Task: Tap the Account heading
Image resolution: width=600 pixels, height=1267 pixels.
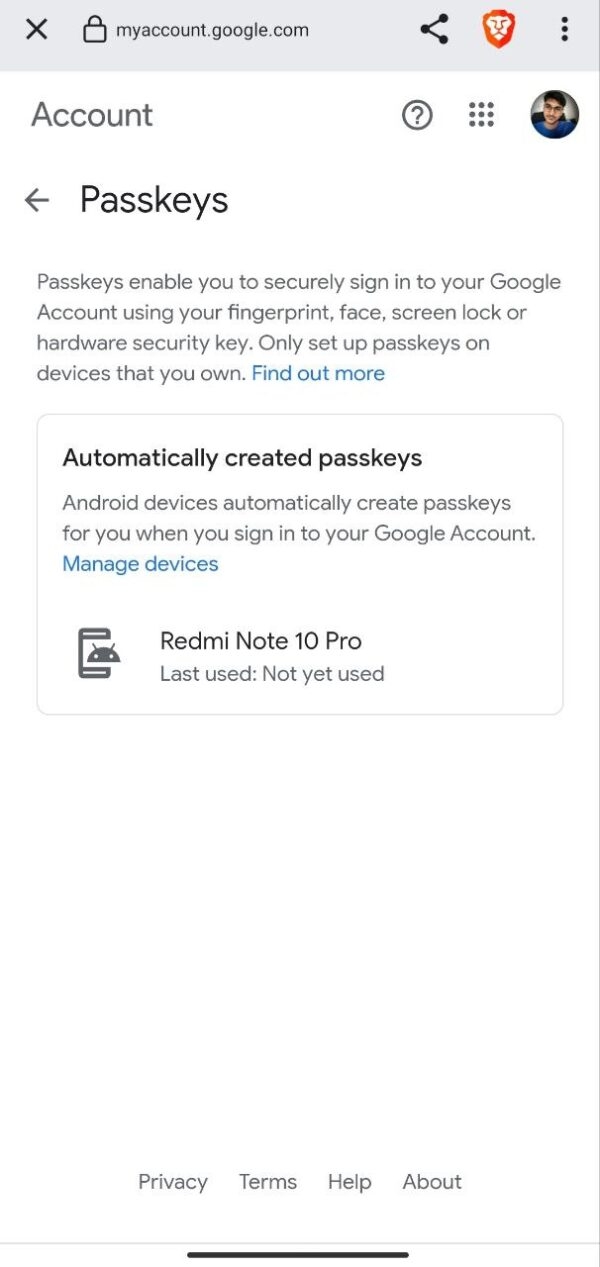Action: coord(91,115)
